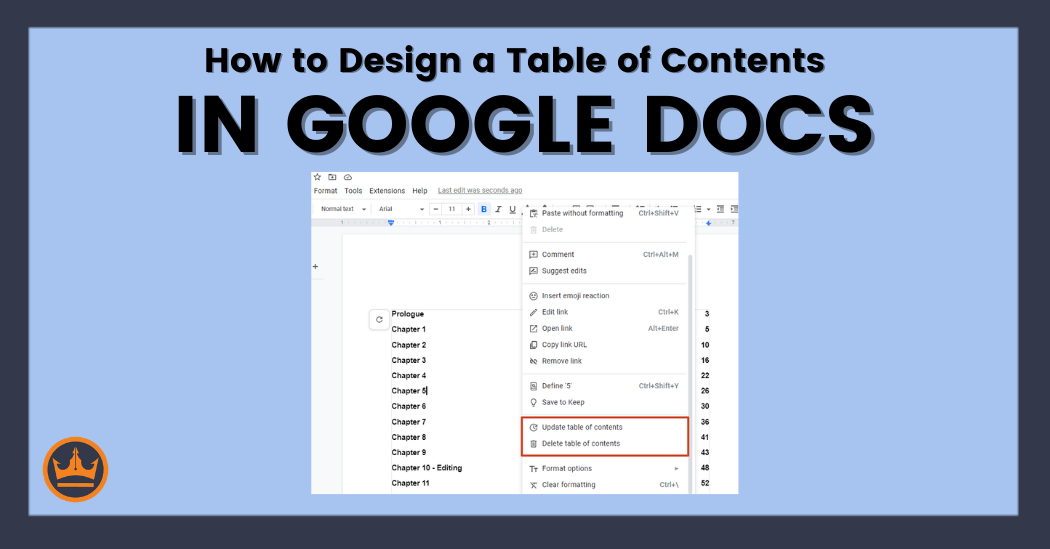1050x549 pixels.
Task: Open the Arial font dropdown
Action: pos(401,209)
